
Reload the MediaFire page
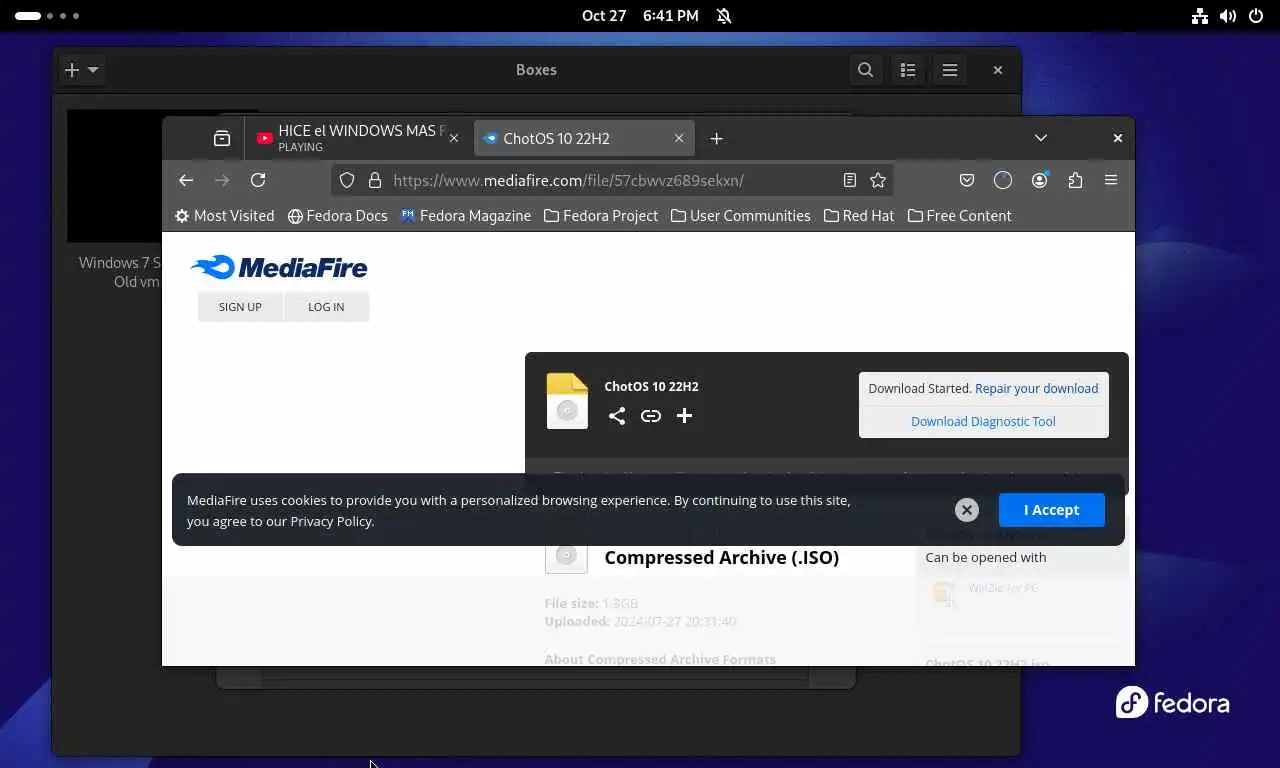[x=258, y=180]
